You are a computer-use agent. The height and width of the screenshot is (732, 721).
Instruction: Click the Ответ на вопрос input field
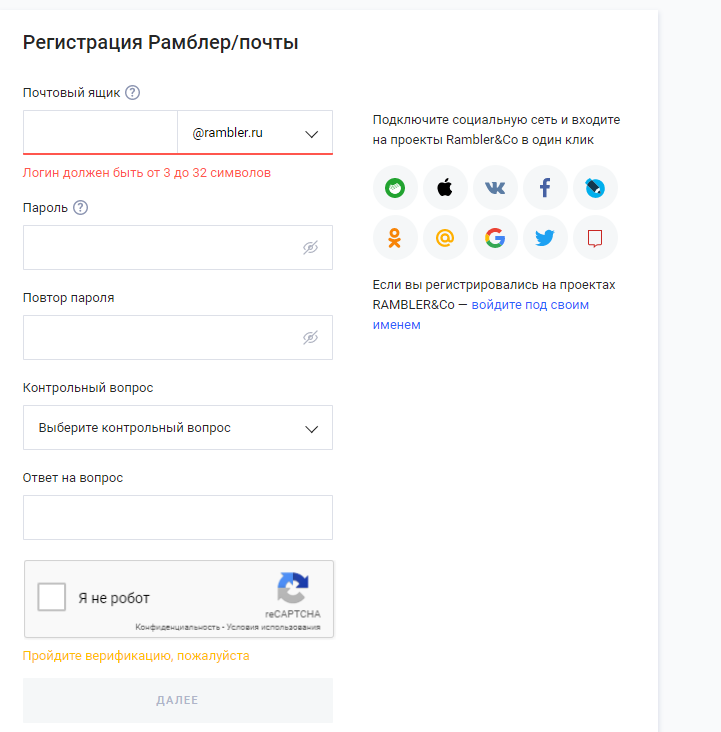[178, 517]
